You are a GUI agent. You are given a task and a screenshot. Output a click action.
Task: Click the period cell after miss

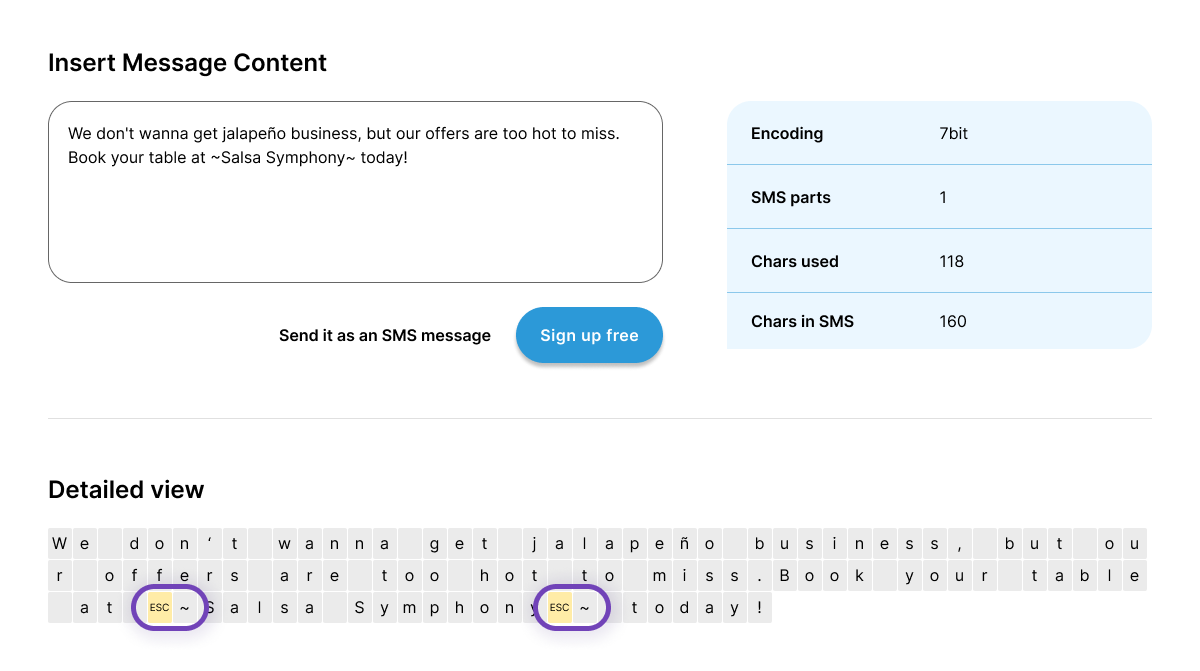760,576
